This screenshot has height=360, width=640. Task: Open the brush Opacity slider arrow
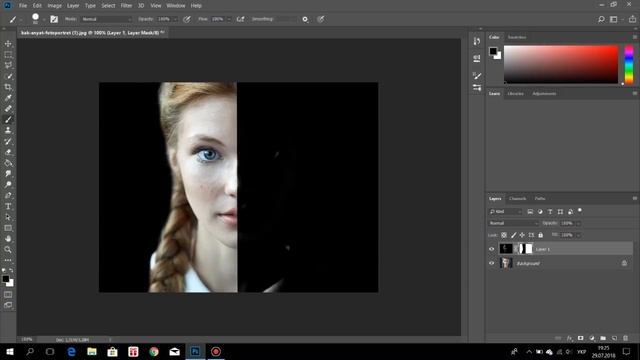click(x=175, y=19)
